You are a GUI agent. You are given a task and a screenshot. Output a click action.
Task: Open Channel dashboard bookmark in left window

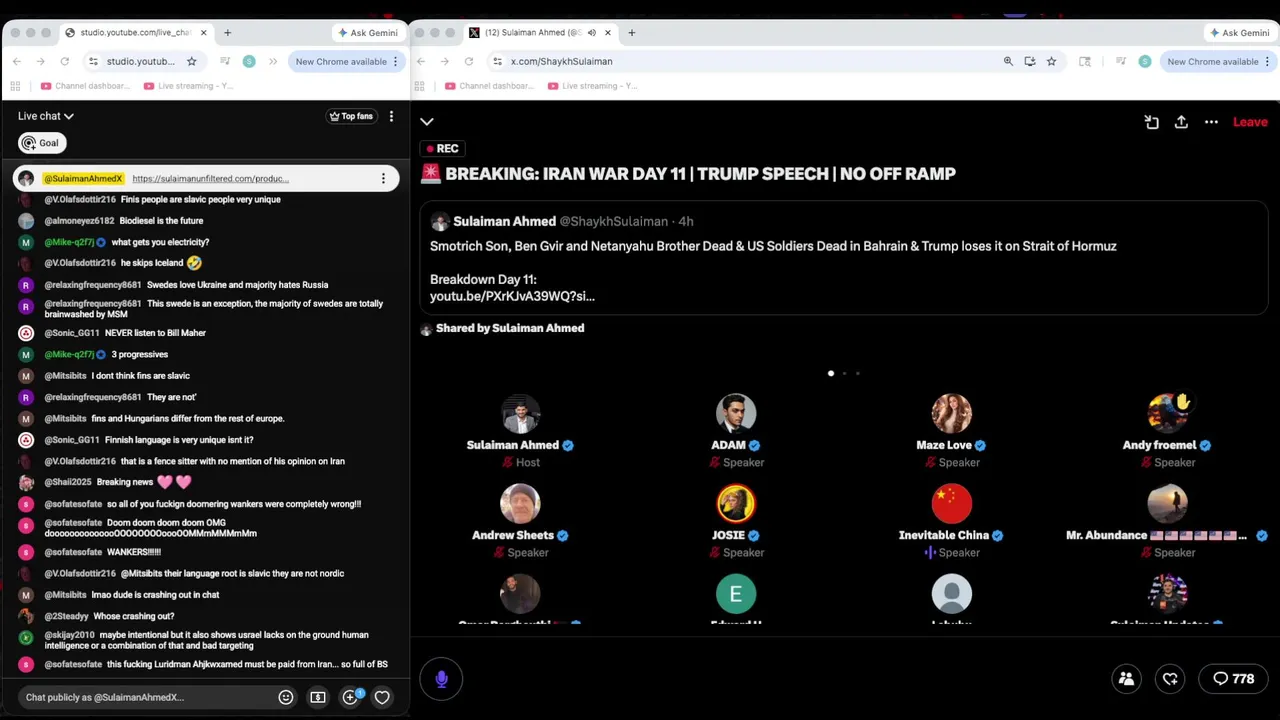click(x=86, y=86)
